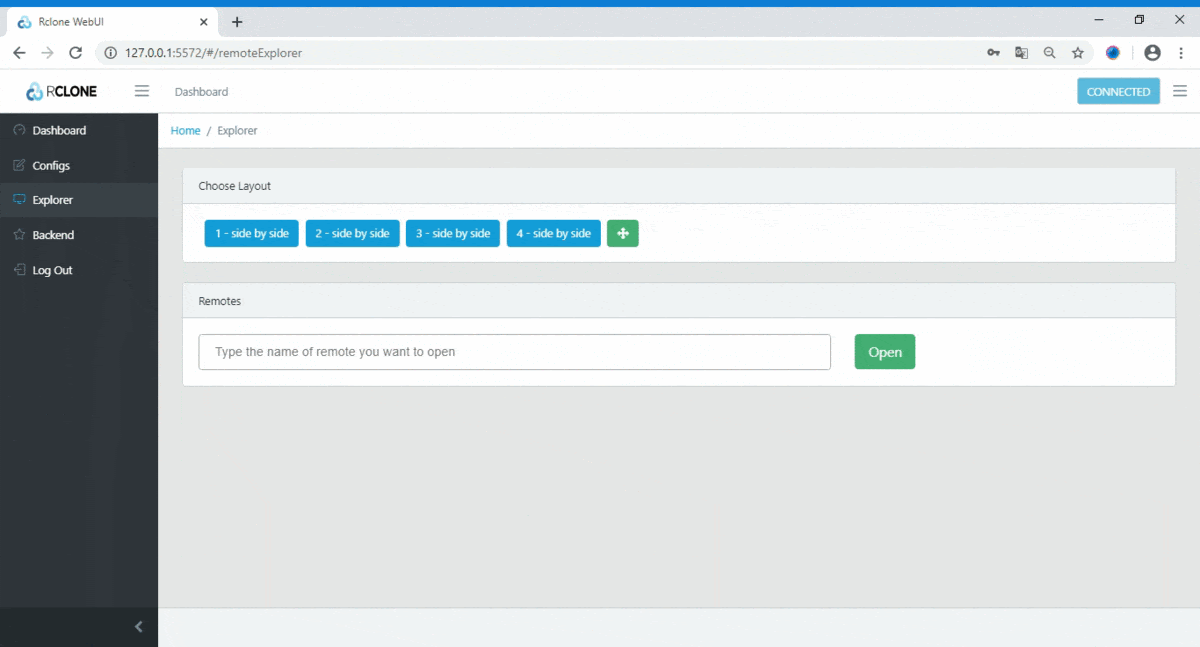Click the Explorer breadcrumb text
Viewport: 1200px width, 647px height.
237,131
